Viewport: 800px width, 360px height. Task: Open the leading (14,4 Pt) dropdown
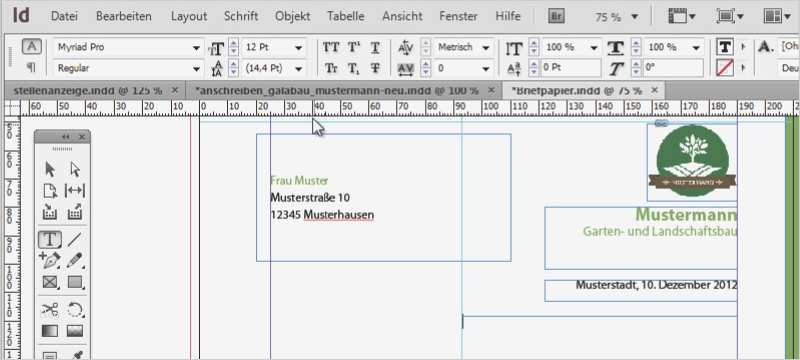tap(298, 68)
